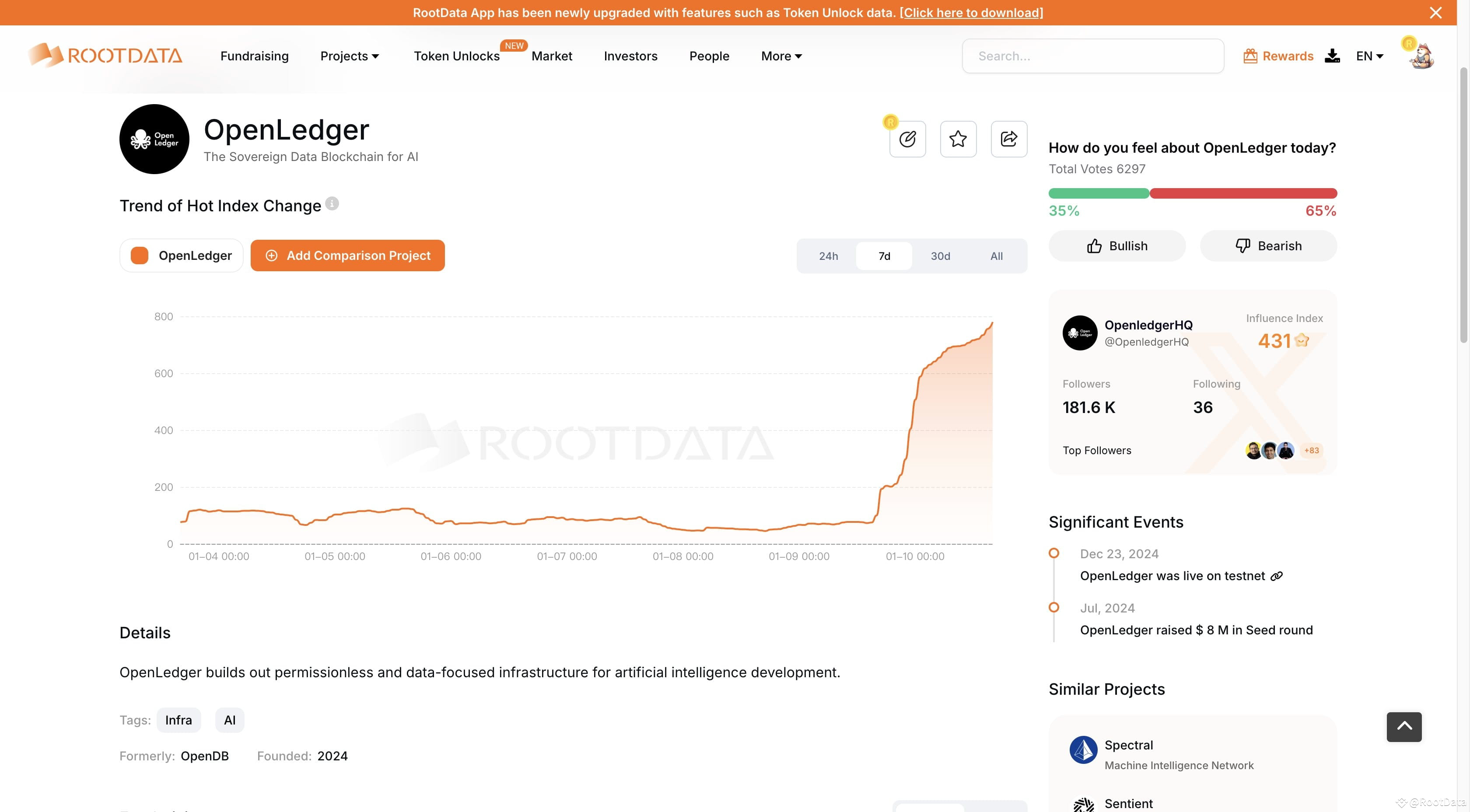Click the app download icon in the header
The width and height of the screenshot is (1470, 812).
(1332, 56)
